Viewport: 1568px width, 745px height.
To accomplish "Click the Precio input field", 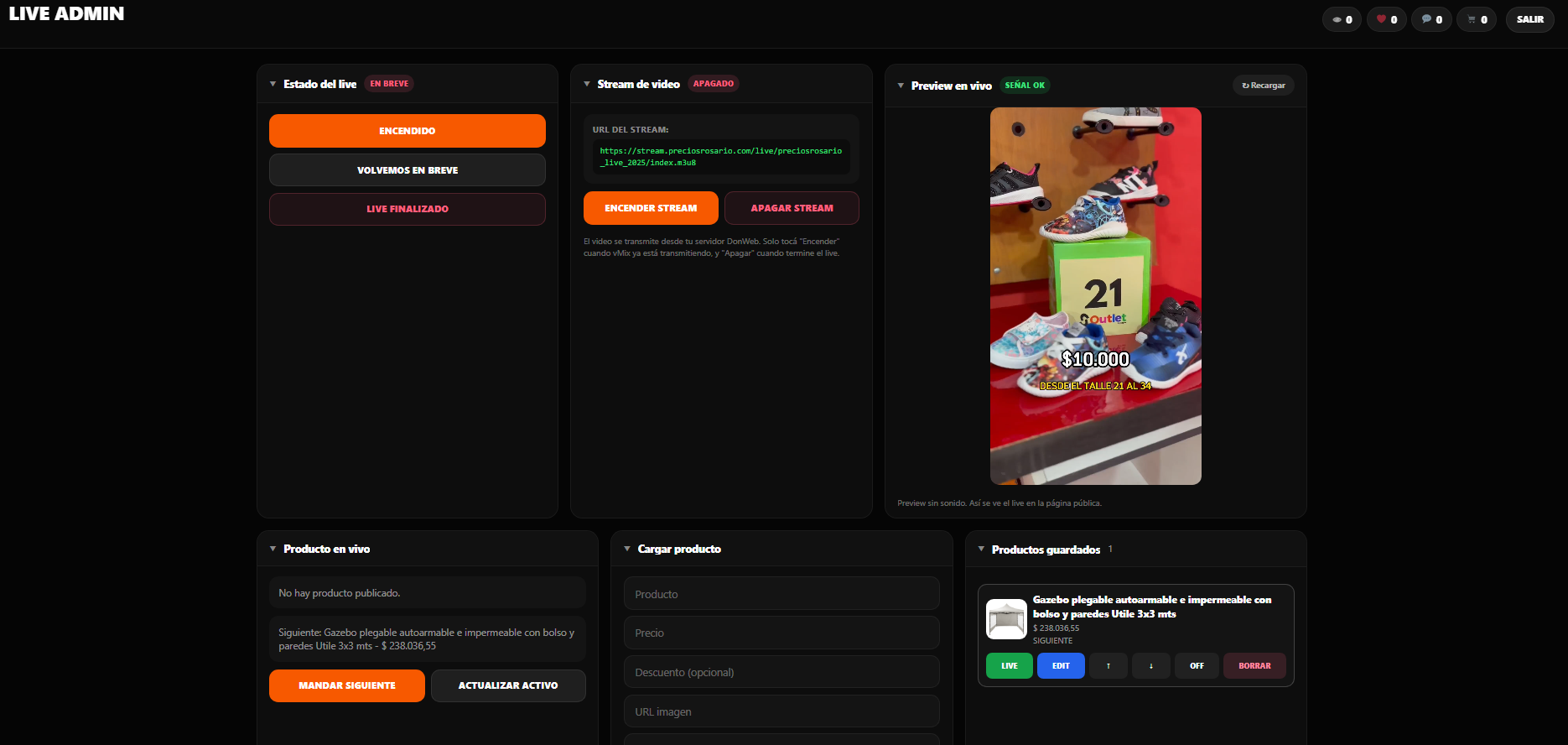I will click(781, 633).
